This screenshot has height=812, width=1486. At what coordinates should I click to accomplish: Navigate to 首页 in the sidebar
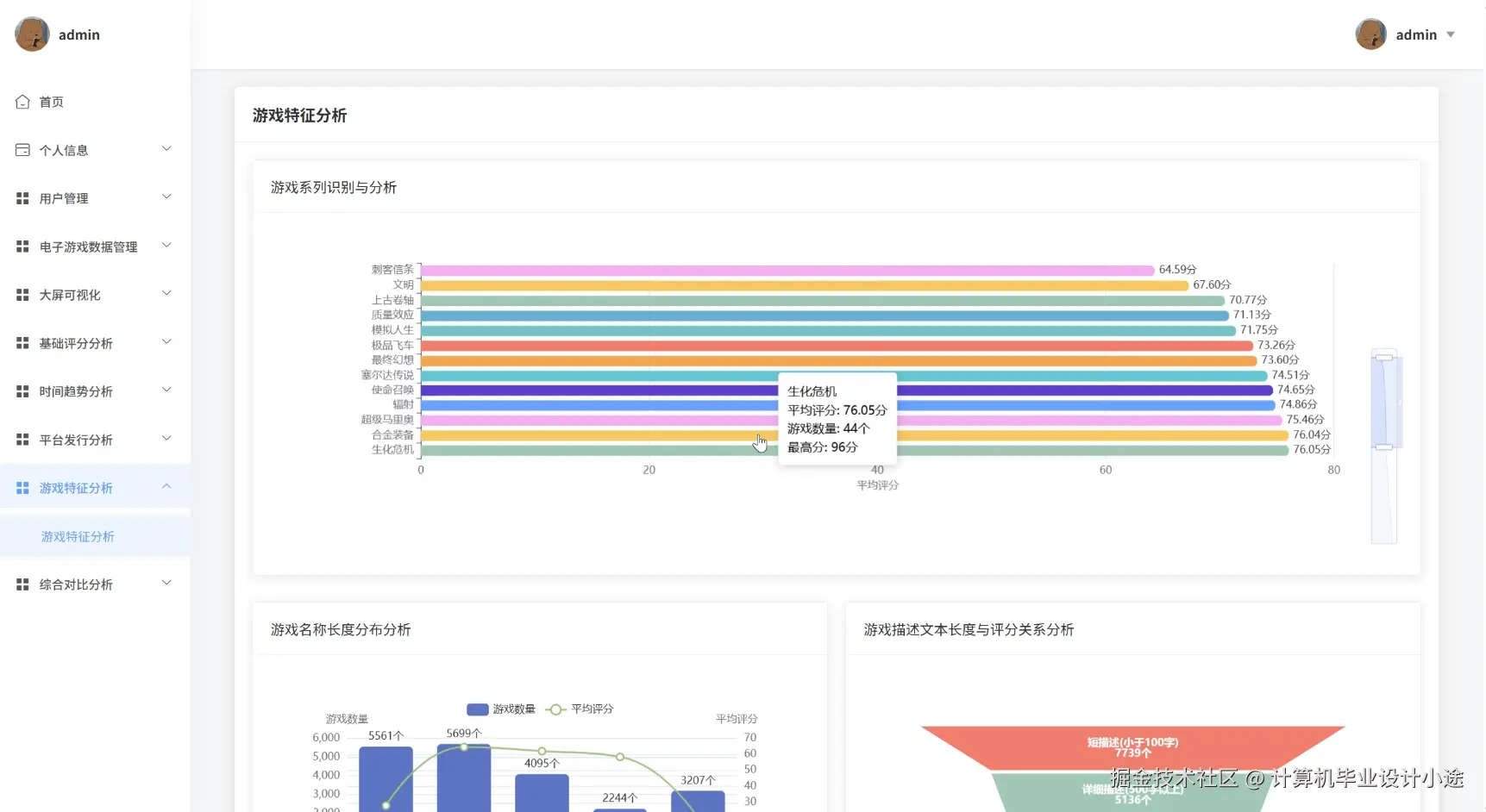click(50, 101)
